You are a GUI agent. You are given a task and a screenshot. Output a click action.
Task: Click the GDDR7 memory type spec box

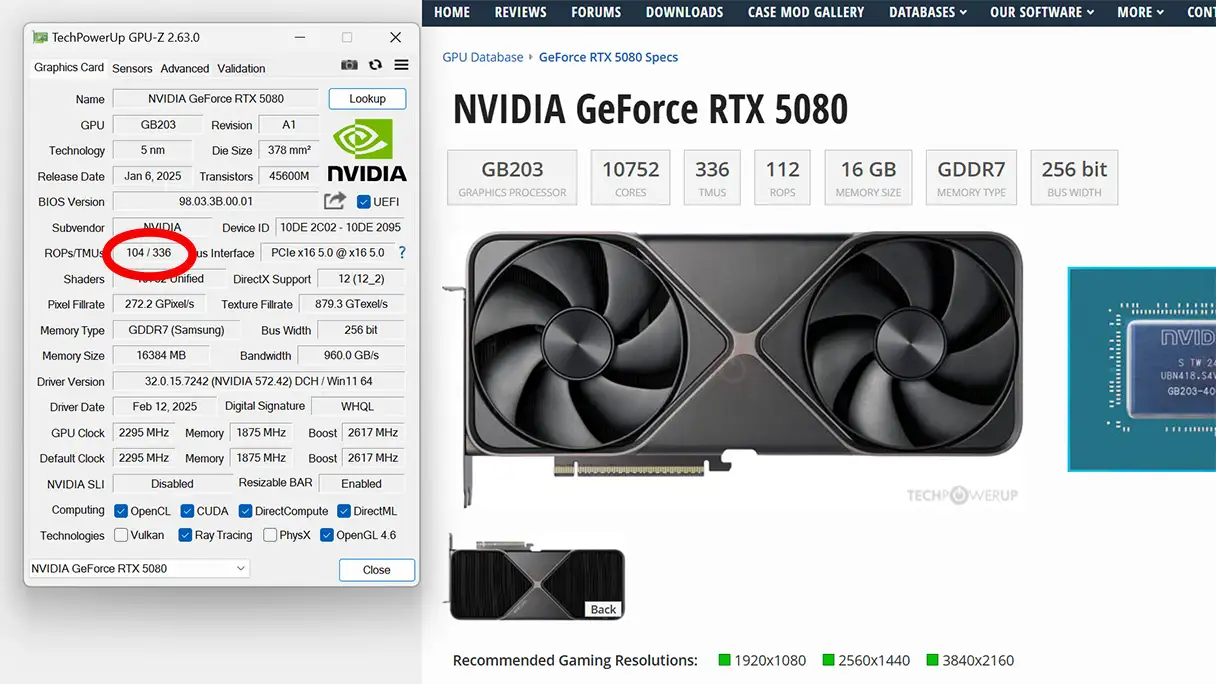(971, 178)
